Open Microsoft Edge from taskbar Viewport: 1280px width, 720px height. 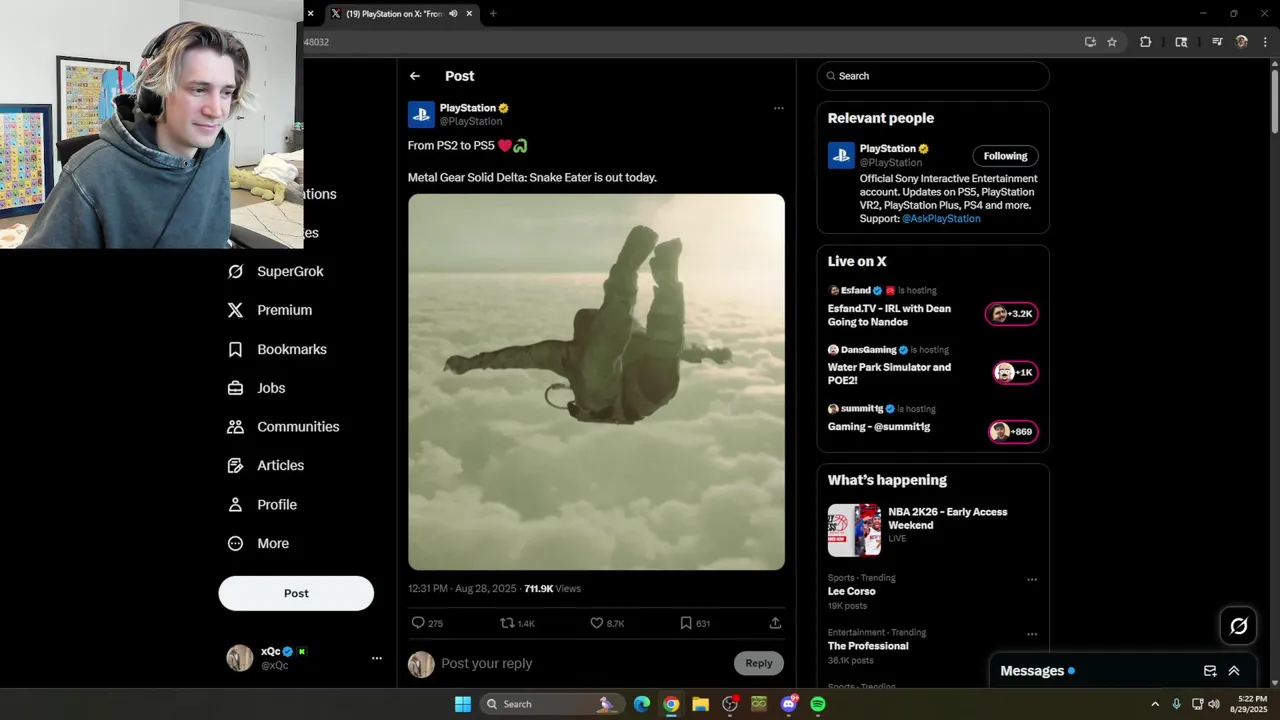tap(642, 704)
